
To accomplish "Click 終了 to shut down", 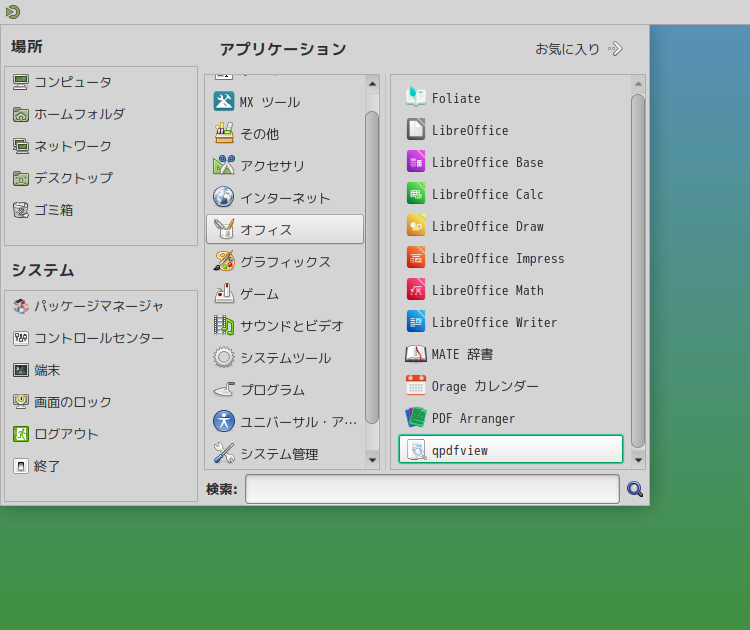I will click(36, 466).
